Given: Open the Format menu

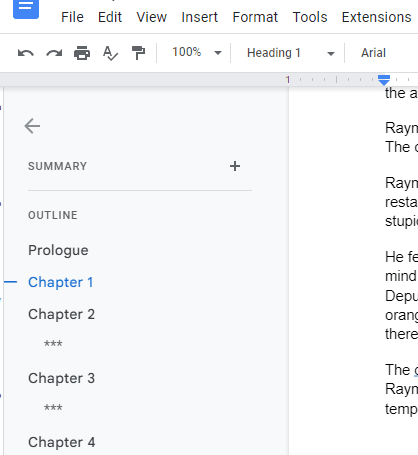Looking at the screenshot, I should [255, 17].
